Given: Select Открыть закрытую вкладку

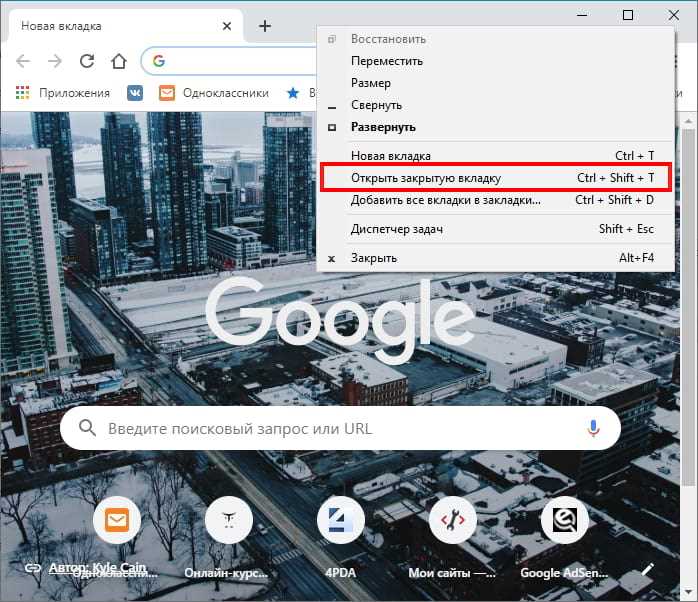Looking at the screenshot, I should click(x=495, y=178).
